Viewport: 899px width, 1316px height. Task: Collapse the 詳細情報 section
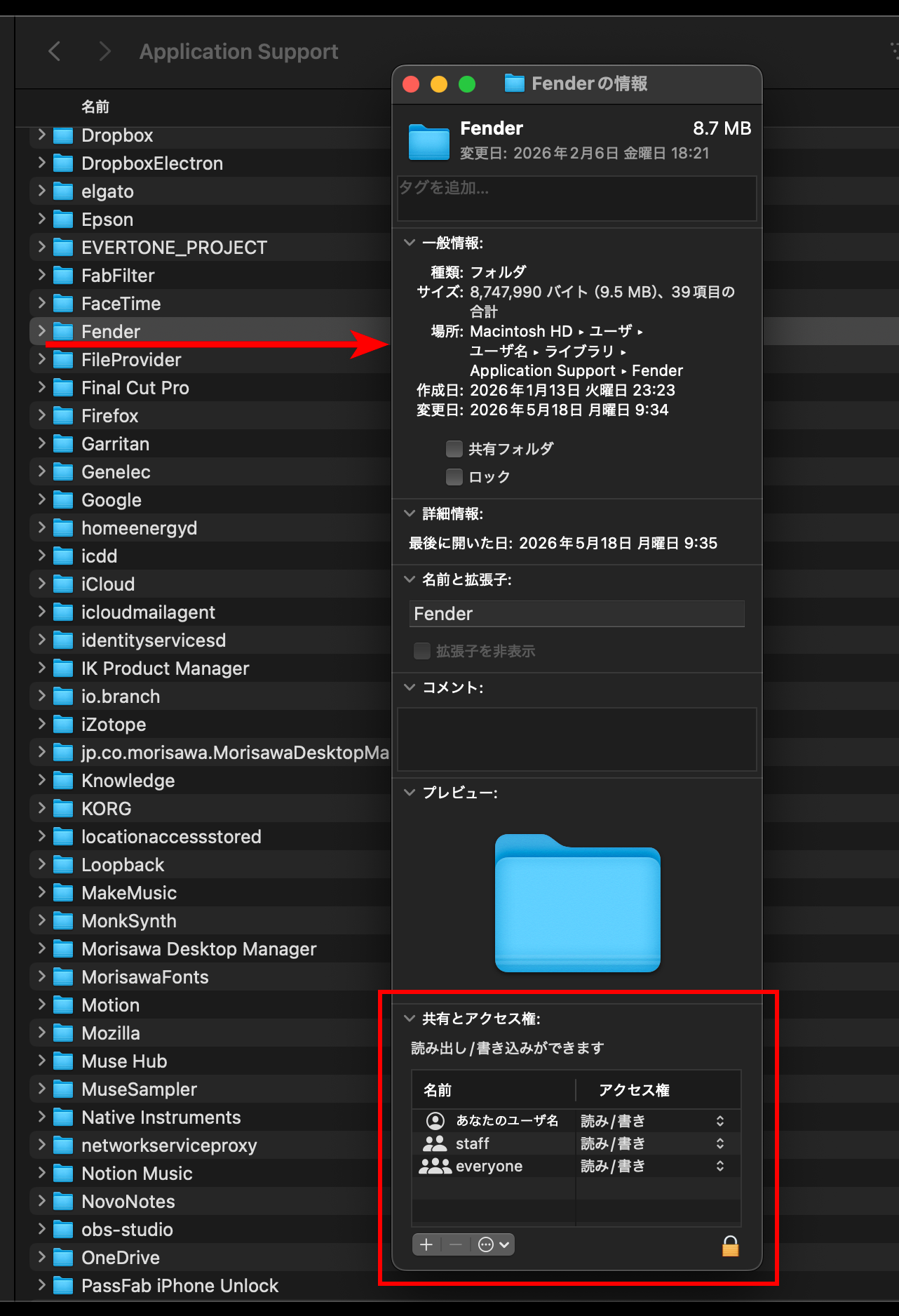point(410,513)
